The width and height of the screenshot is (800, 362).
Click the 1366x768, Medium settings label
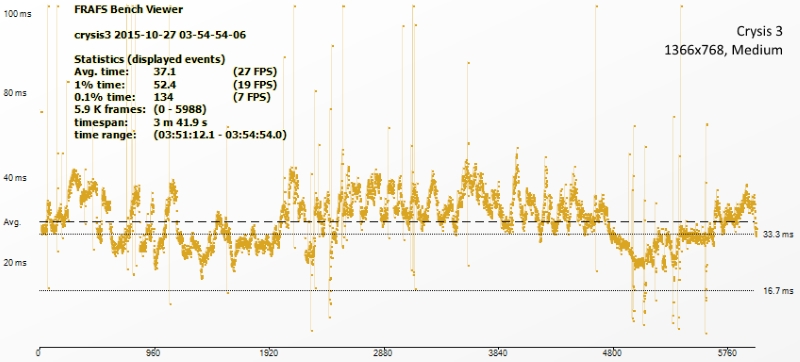click(x=723, y=50)
